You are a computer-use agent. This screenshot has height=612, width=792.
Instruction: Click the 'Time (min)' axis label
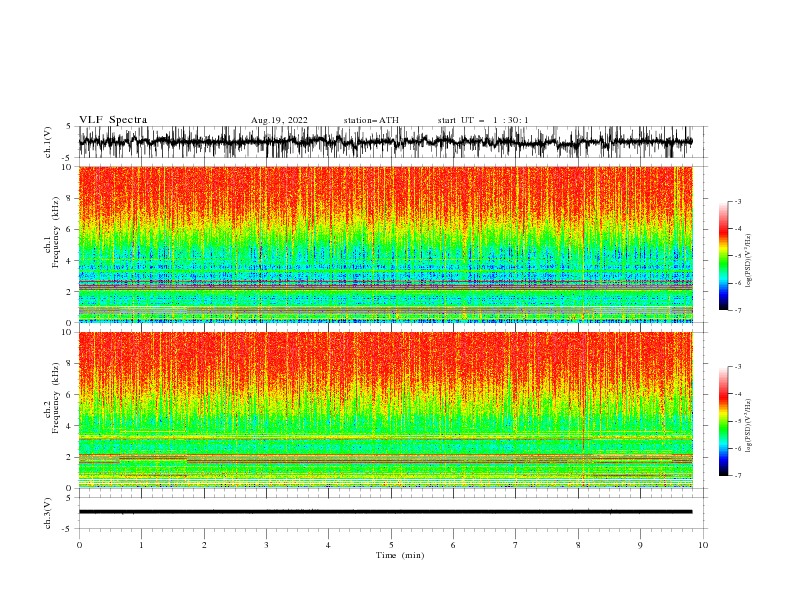tap(400, 555)
